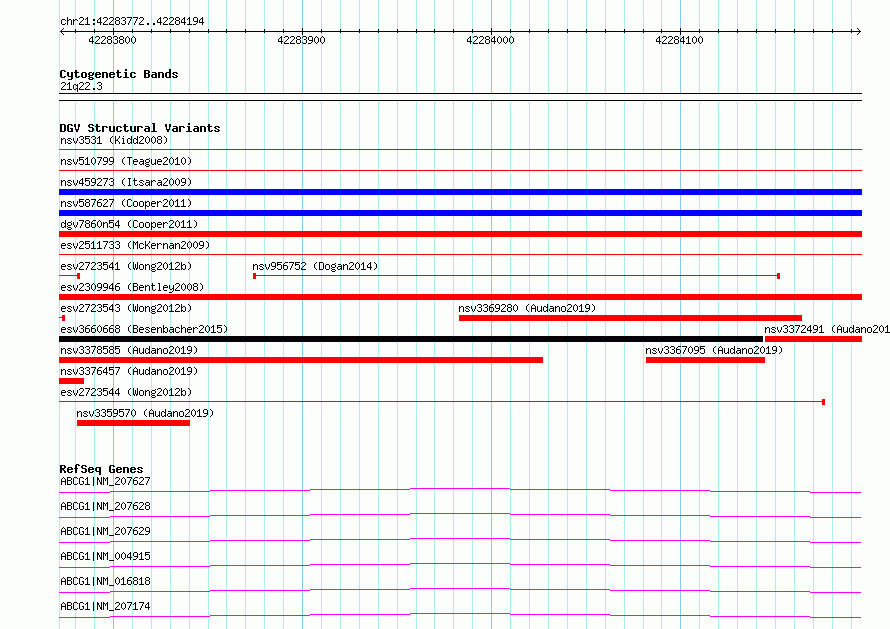Click the magenta line of ABCG1|NM_207174
The height and width of the screenshot is (629, 890).
[x=460, y=615]
